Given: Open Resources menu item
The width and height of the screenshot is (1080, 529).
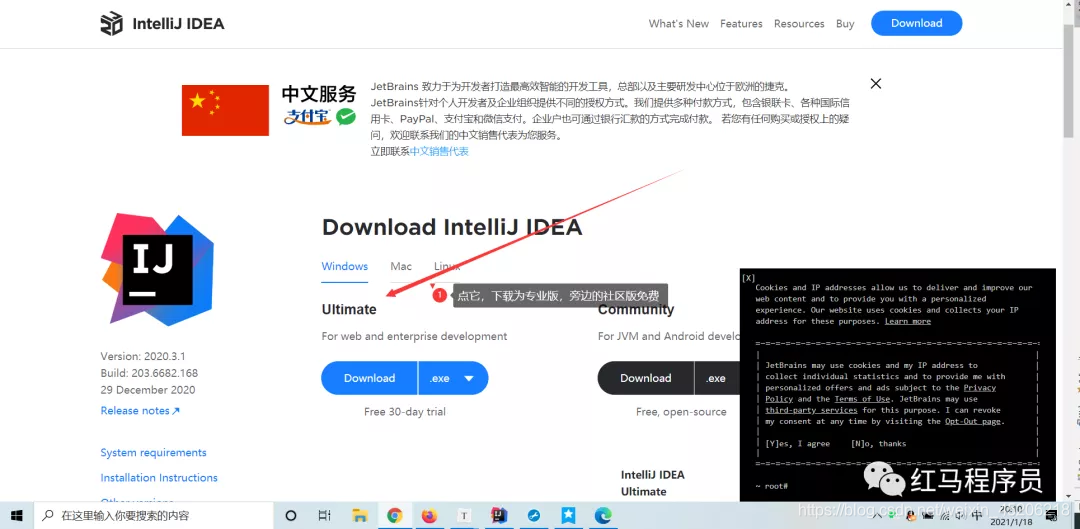Looking at the screenshot, I should [x=799, y=23].
